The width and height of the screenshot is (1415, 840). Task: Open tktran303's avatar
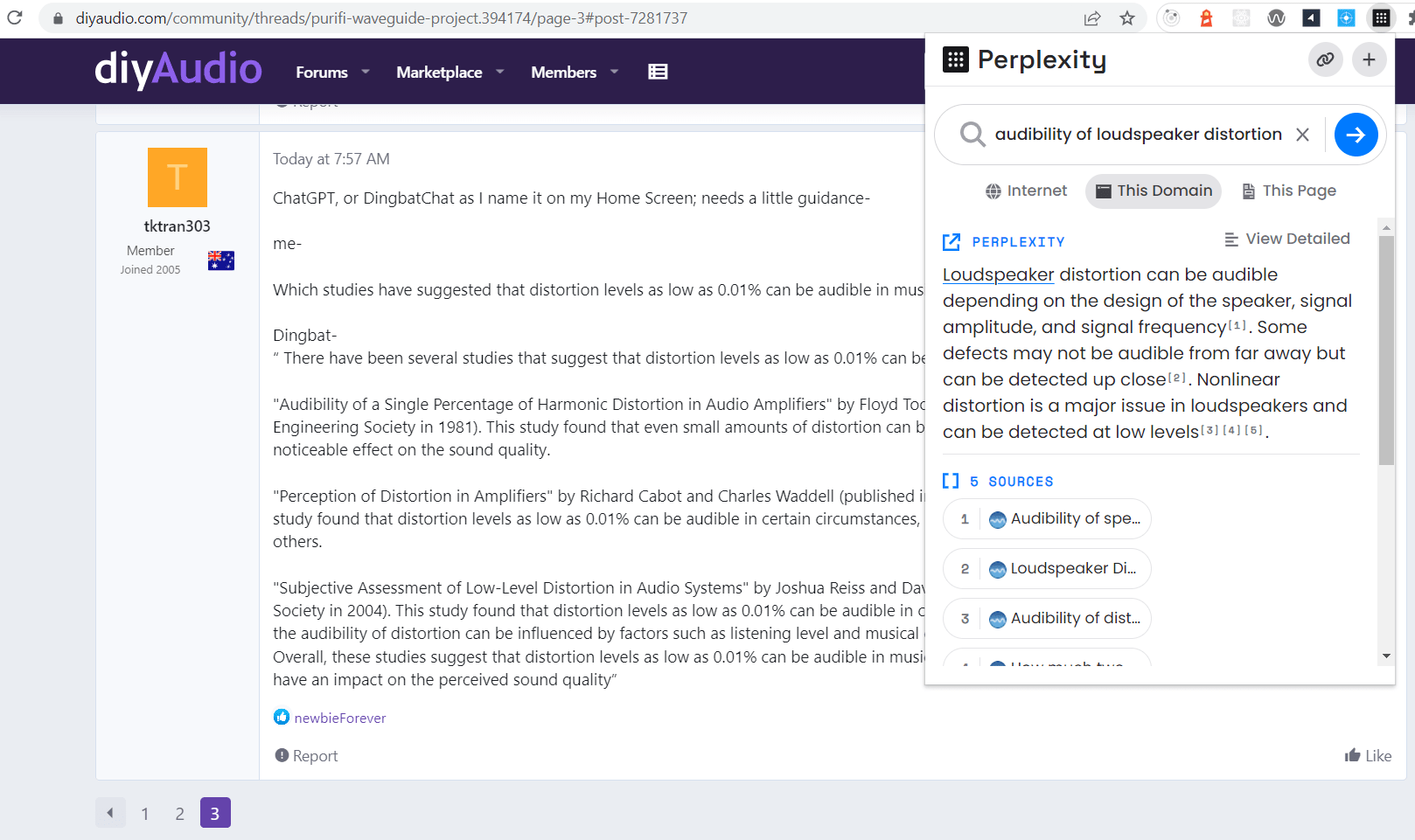[178, 177]
